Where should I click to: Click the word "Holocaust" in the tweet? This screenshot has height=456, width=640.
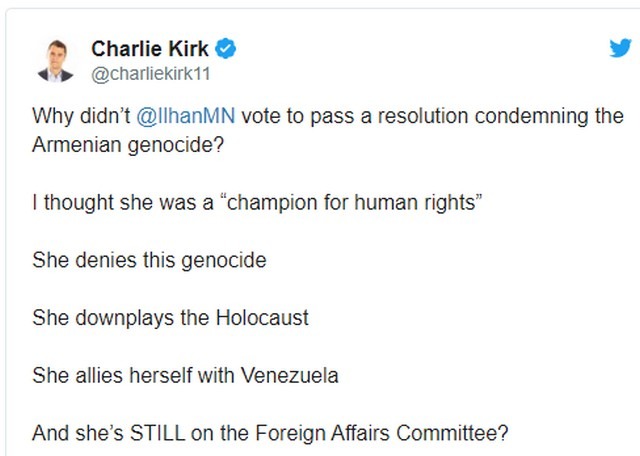[x=262, y=318]
